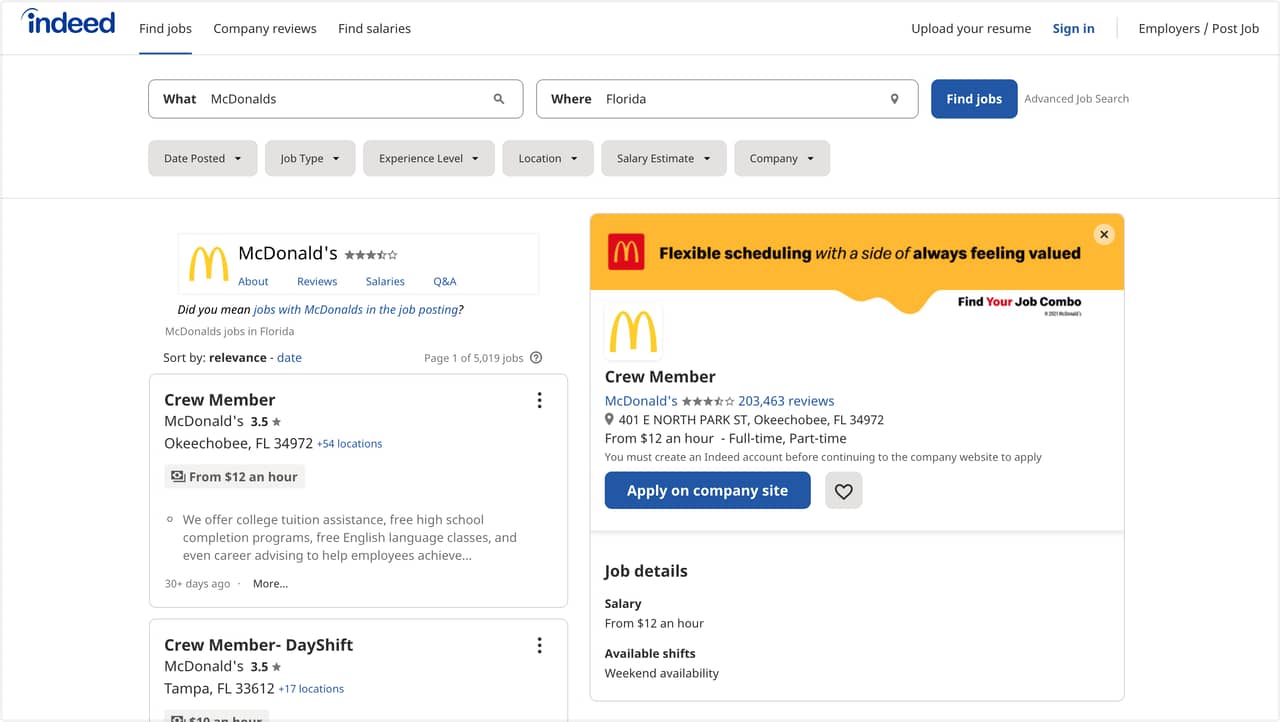This screenshot has width=1280, height=722.
Task: Open the Find salaries tab
Action: [374, 29]
